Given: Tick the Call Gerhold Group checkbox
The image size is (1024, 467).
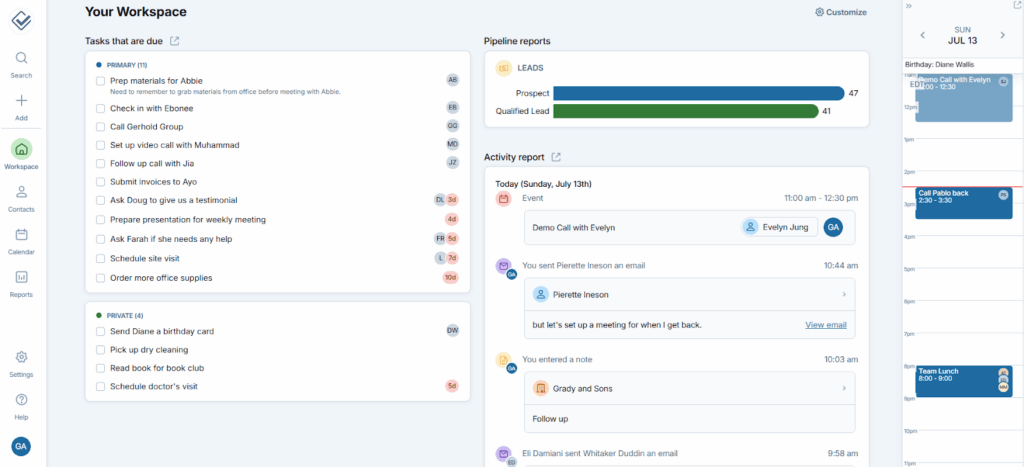Looking at the screenshot, I should point(100,127).
